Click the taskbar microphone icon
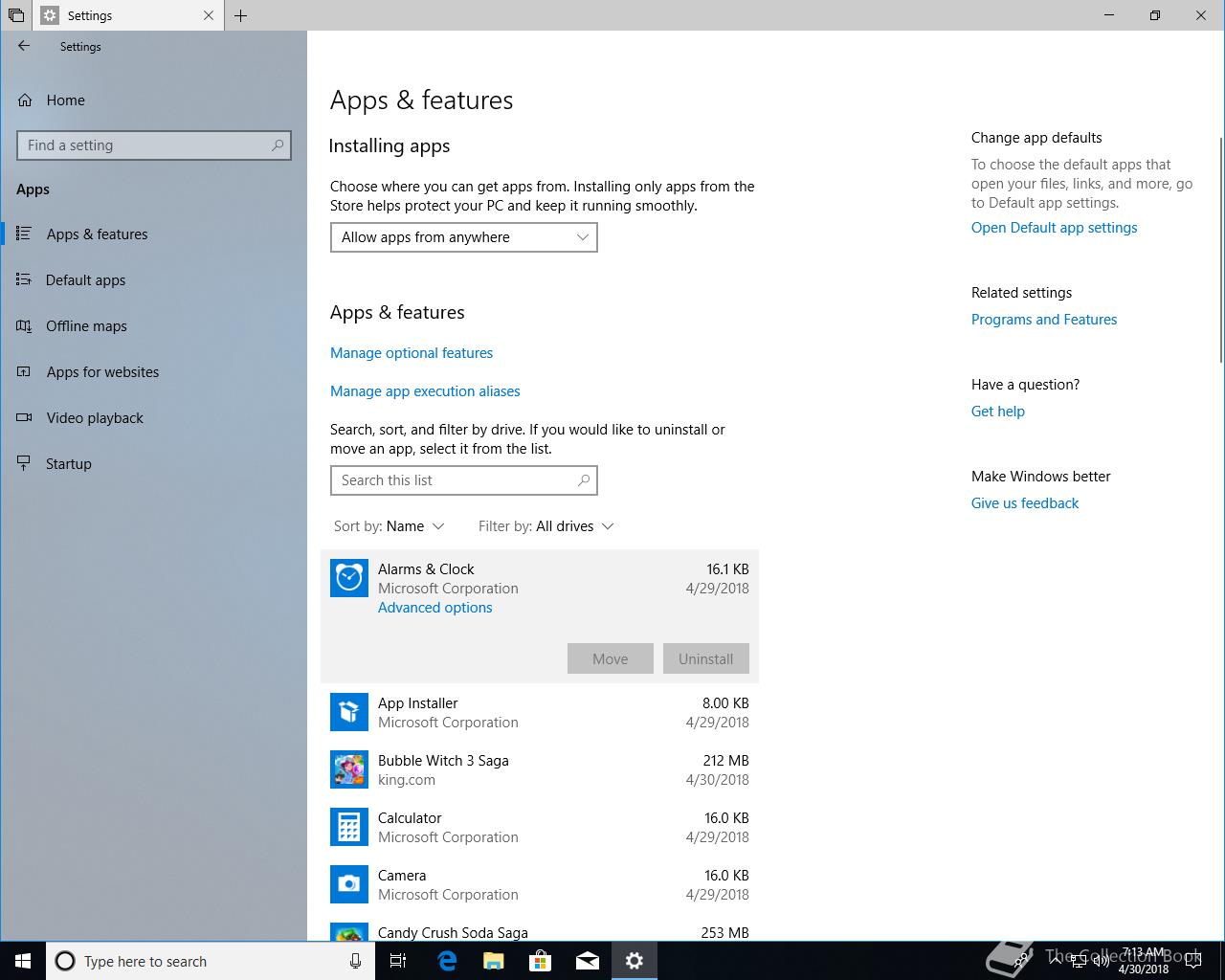Image resolution: width=1225 pixels, height=980 pixels. 355,961
